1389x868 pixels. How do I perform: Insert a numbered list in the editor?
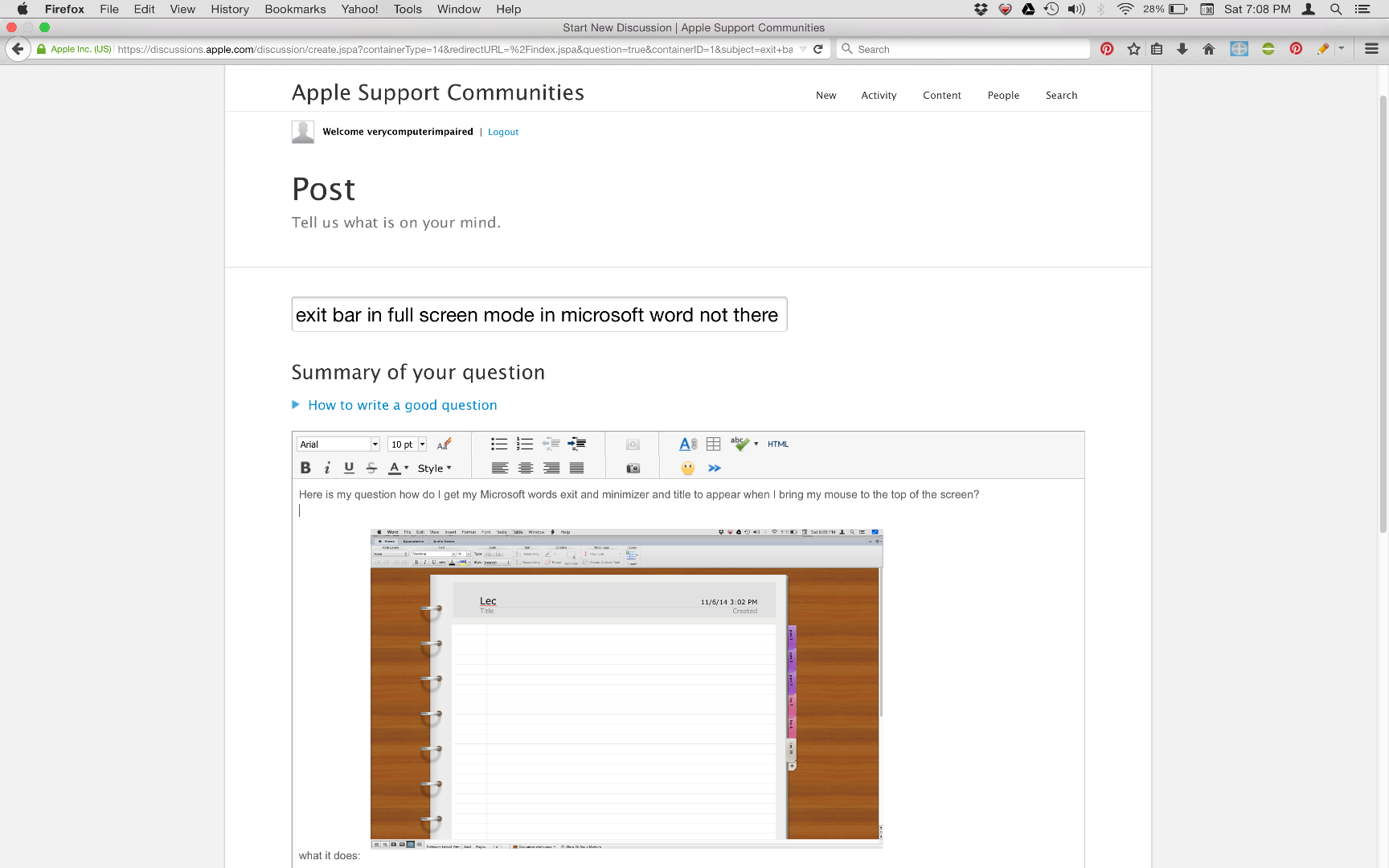click(525, 444)
